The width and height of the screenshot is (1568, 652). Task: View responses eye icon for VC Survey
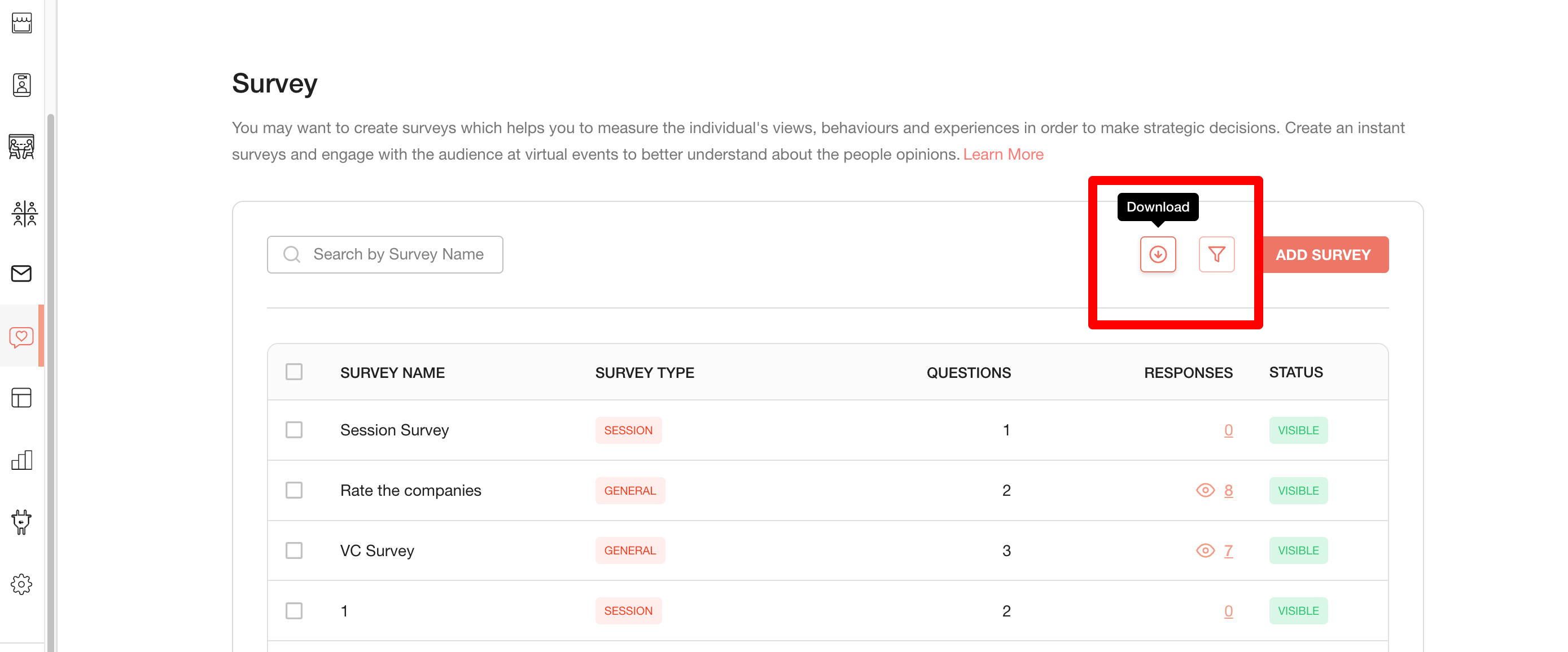(1205, 550)
